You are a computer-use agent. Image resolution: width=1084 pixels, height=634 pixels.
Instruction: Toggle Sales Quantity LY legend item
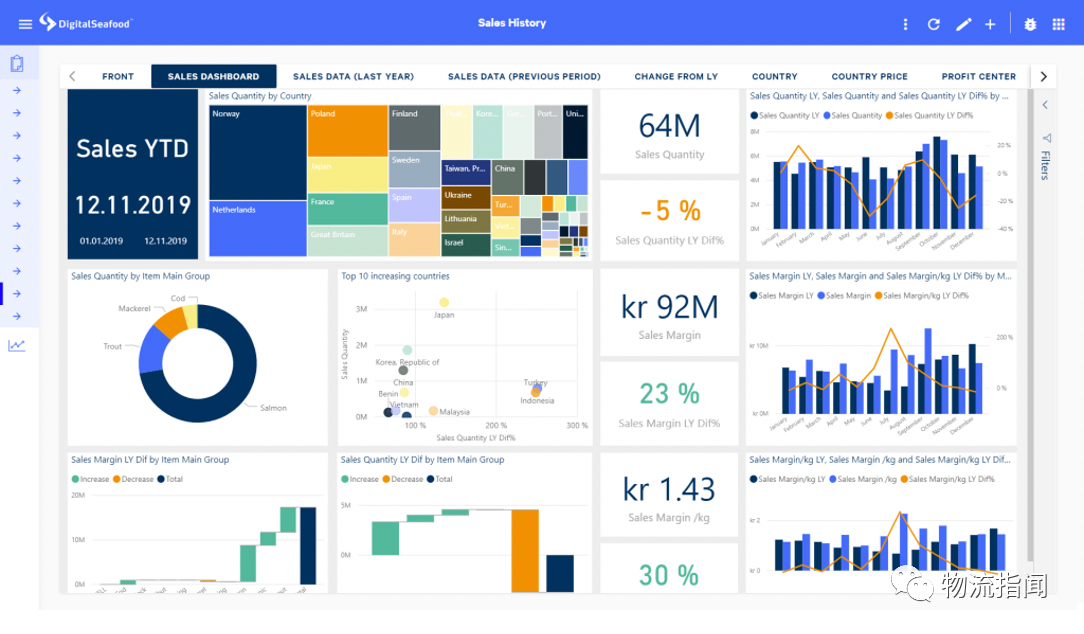pyautogui.click(x=785, y=115)
